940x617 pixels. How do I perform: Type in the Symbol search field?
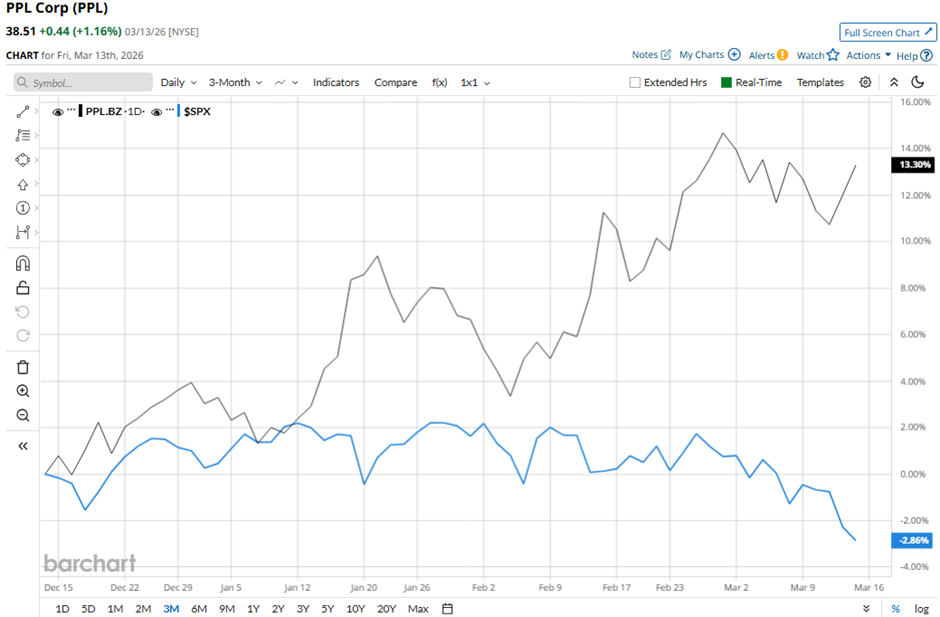tap(85, 83)
